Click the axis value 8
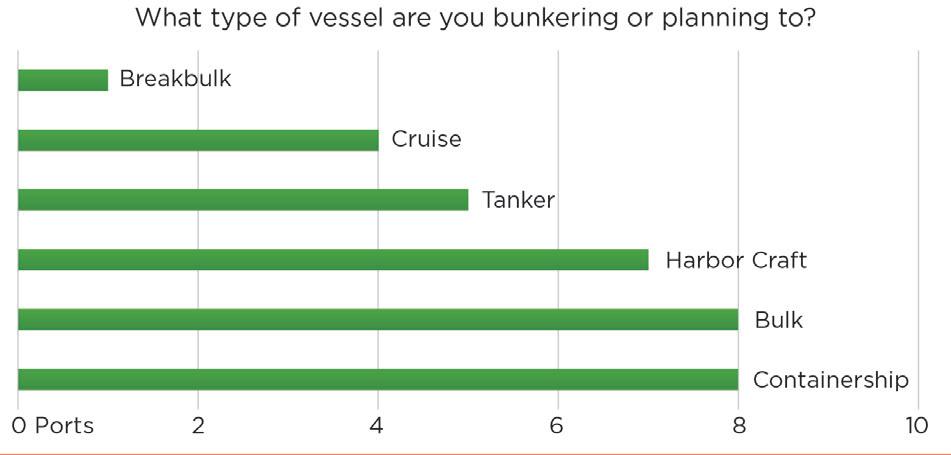The height and width of the screenshot is (455, 951). click(x=738, y=426)
